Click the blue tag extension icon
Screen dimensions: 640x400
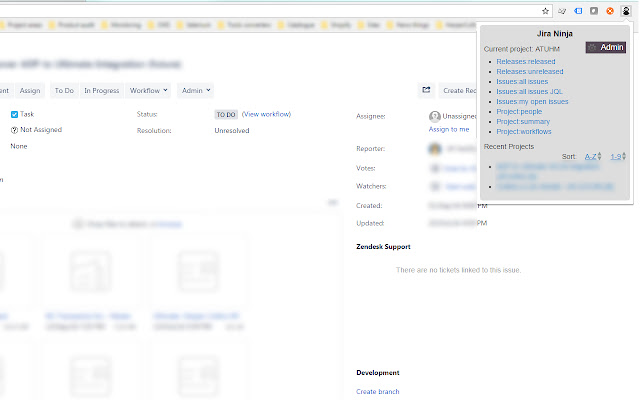click(578, 11)
